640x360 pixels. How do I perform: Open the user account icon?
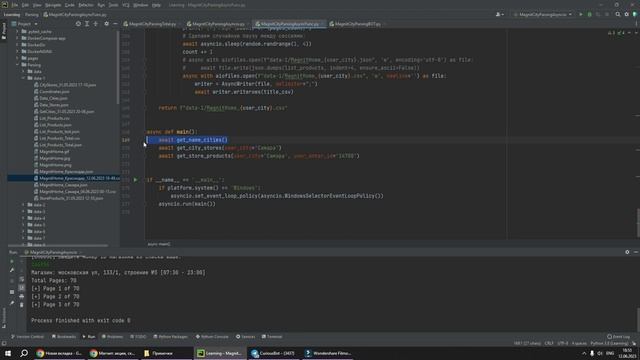499,14
